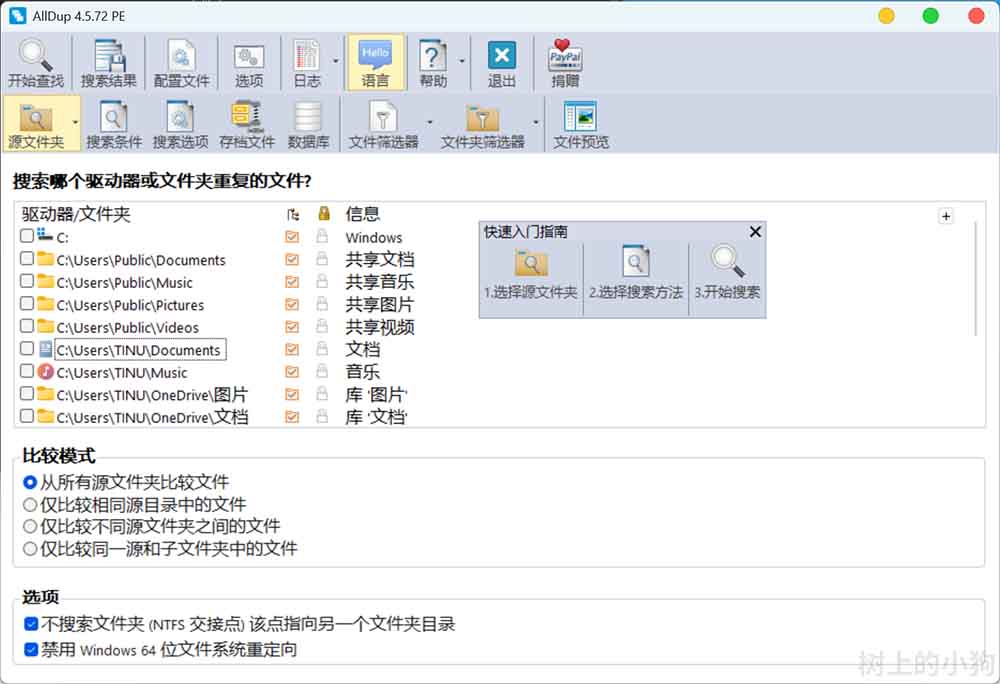Disable 禁用 Windows 64 位文件系统重定向 checkbox
Viewport: 1000px width, 684px height.
(x=31, y=650)
